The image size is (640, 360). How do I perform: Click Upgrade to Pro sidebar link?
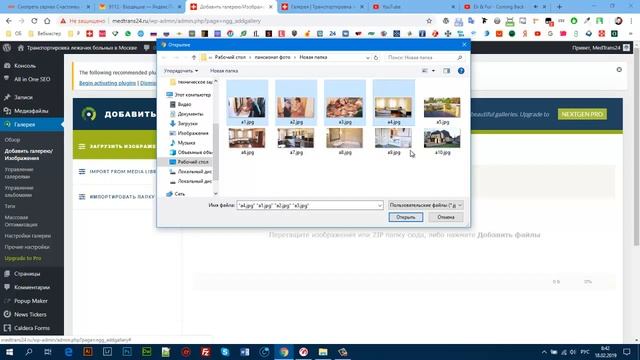(23, 258)
